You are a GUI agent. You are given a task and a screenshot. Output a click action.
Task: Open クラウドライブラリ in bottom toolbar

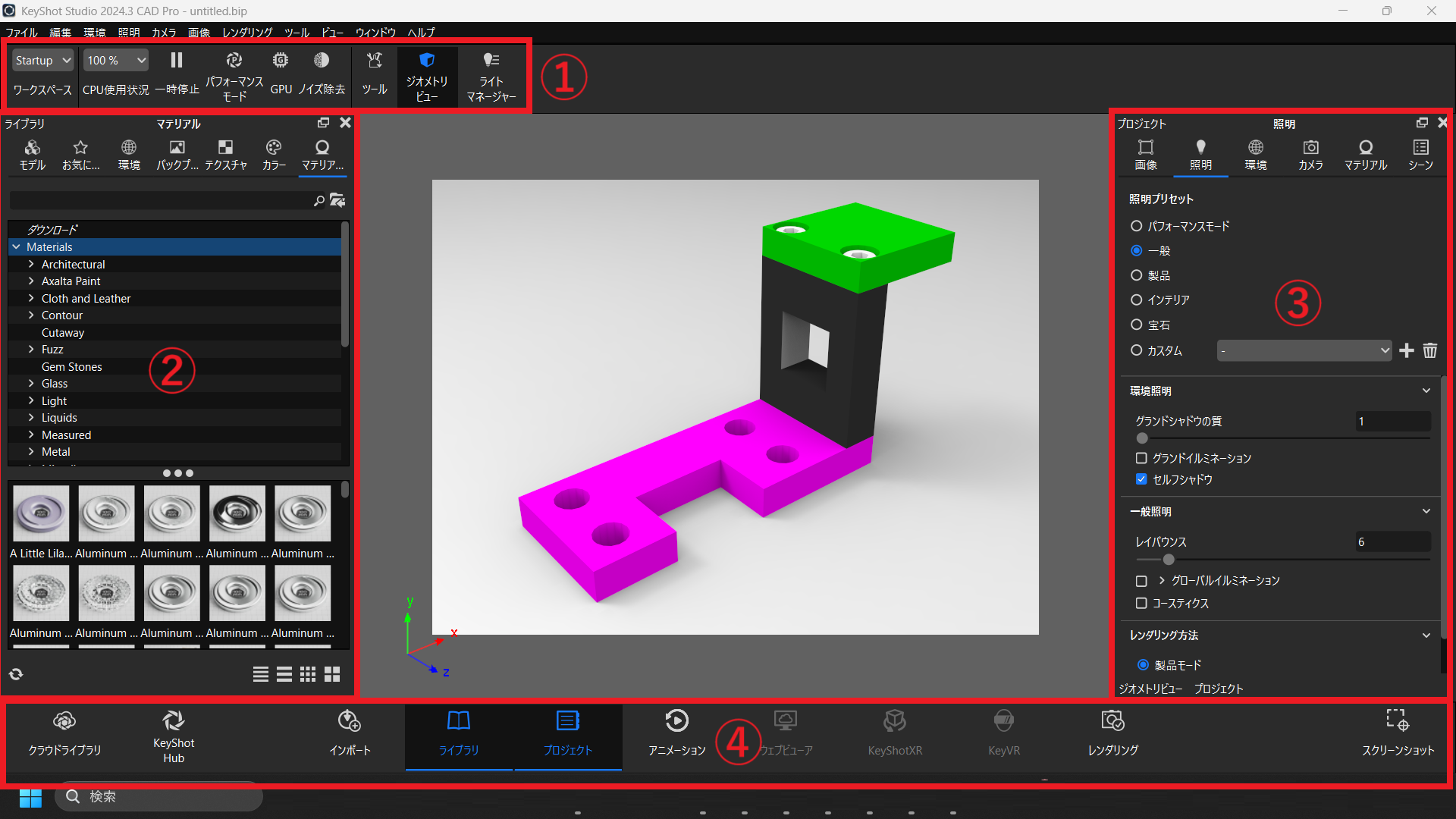(64, 734)
